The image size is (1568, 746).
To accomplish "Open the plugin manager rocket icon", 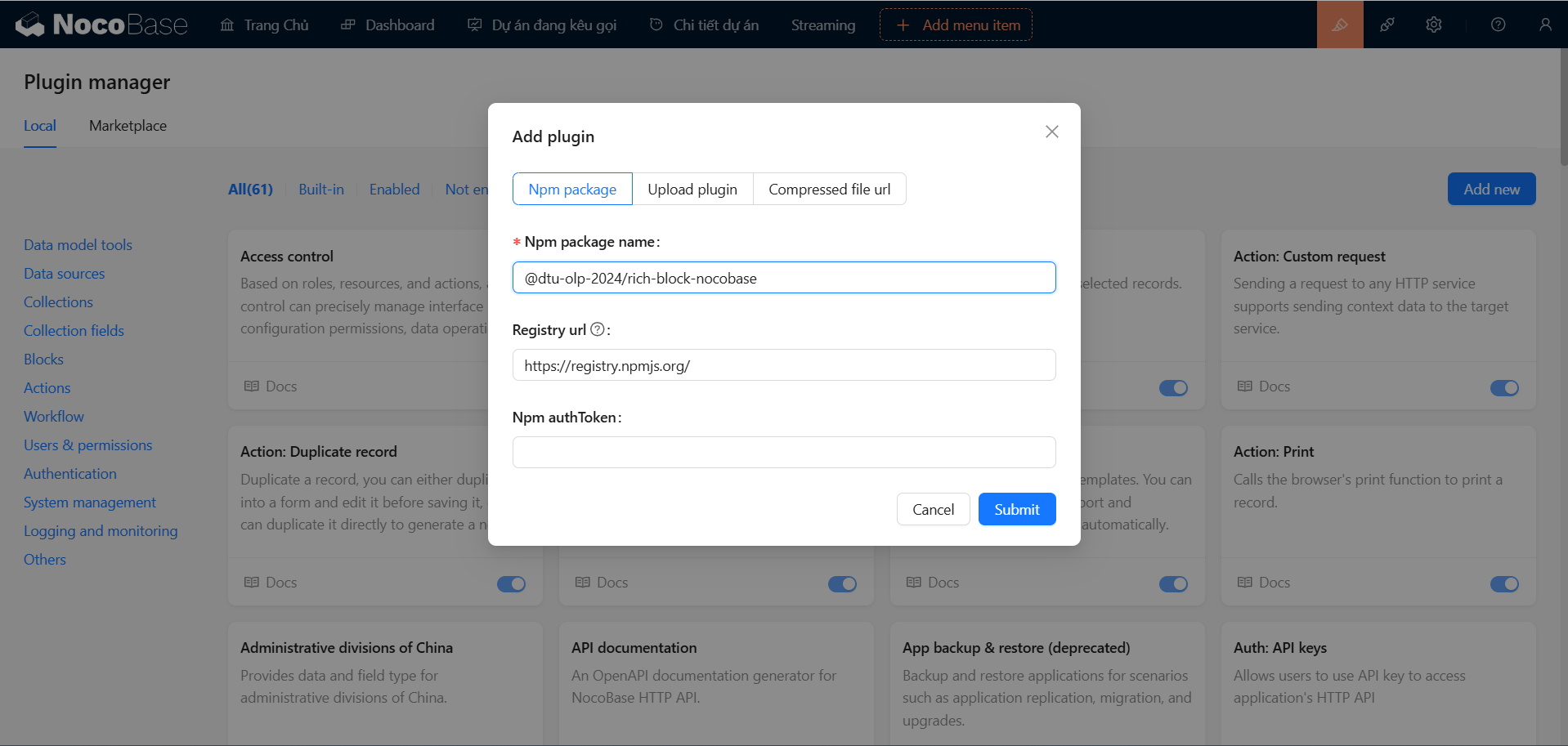I will [1387, 25].
